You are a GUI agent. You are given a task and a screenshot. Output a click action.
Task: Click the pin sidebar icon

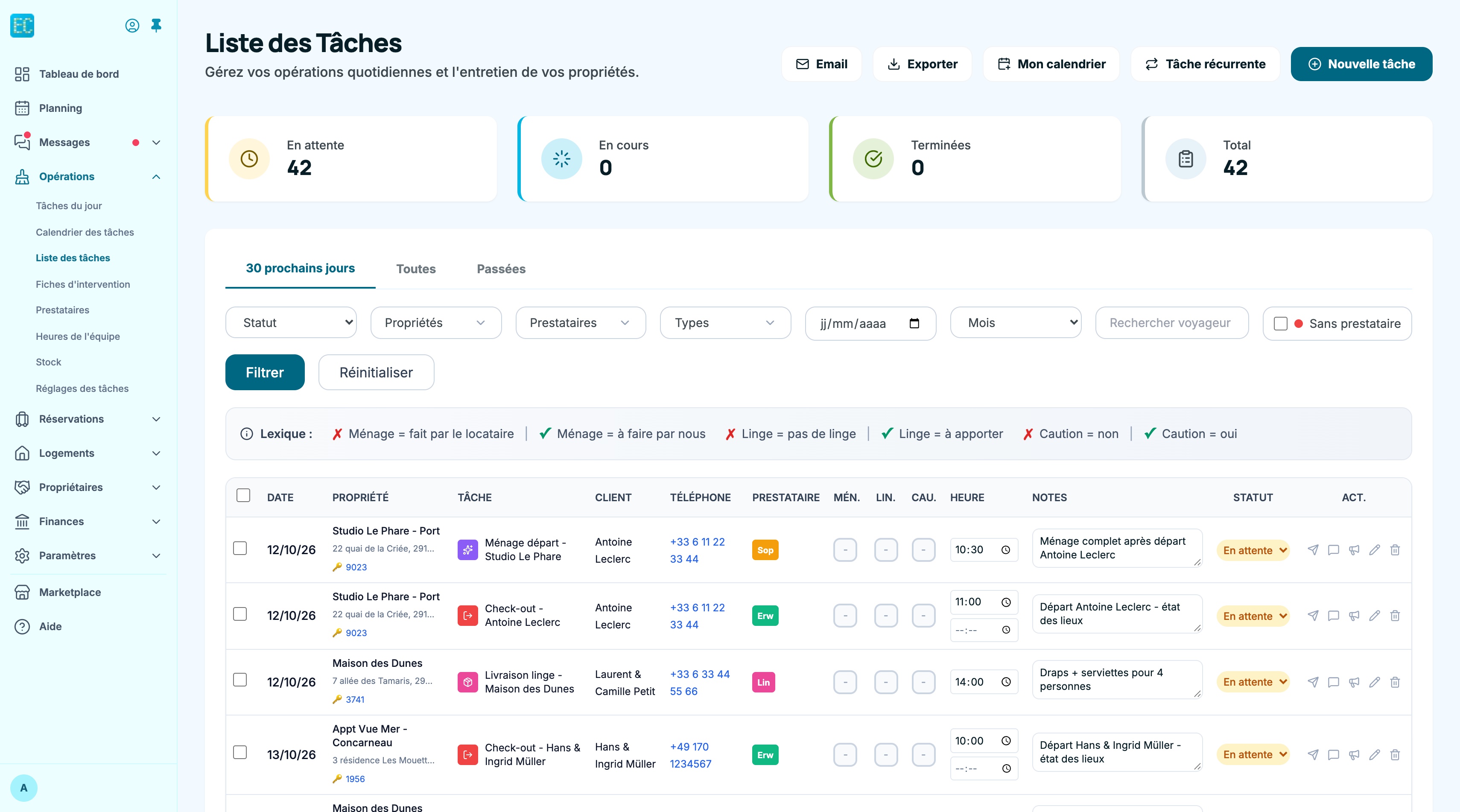[156, 26]
